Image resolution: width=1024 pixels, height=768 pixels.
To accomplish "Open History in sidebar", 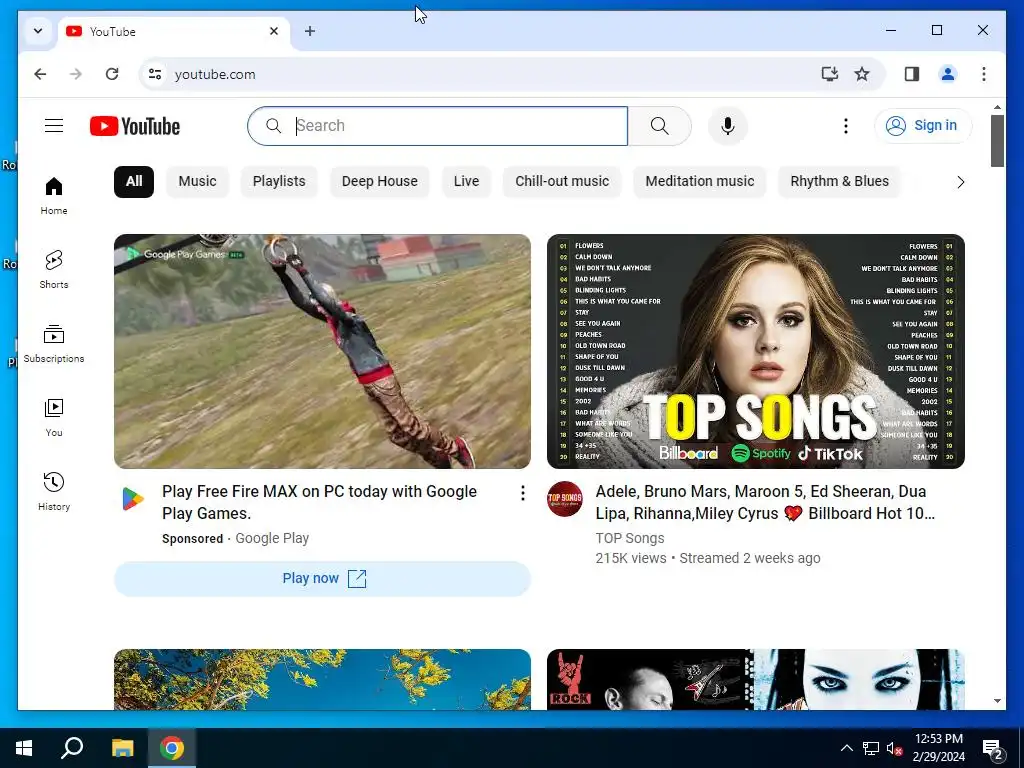I will (x=54, y=492).
